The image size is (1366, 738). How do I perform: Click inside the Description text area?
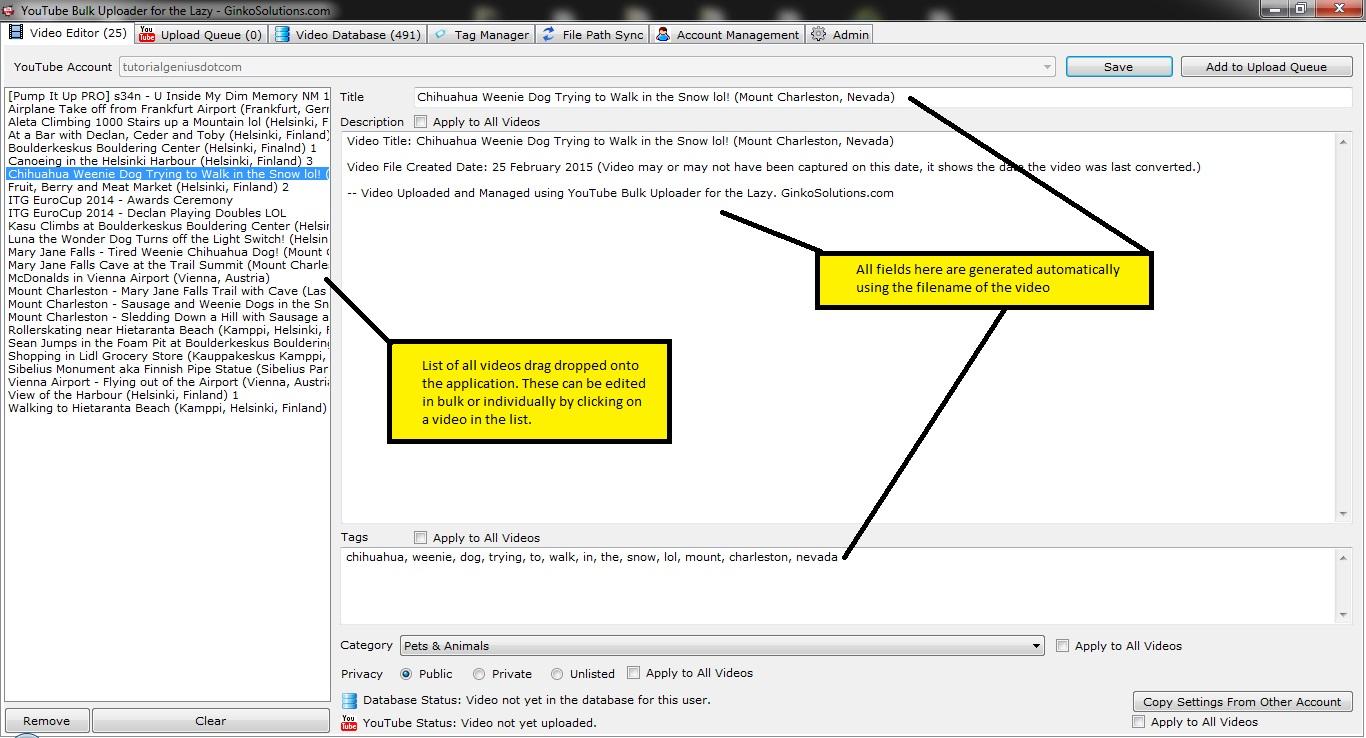point(838,326)
